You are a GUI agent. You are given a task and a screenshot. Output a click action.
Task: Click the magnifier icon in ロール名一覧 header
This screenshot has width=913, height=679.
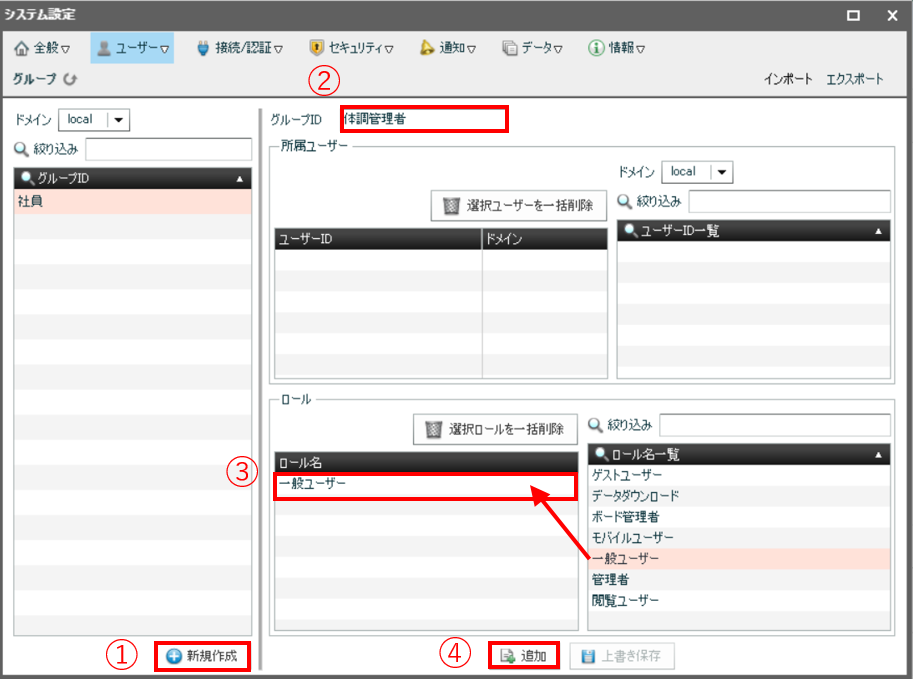601,454
